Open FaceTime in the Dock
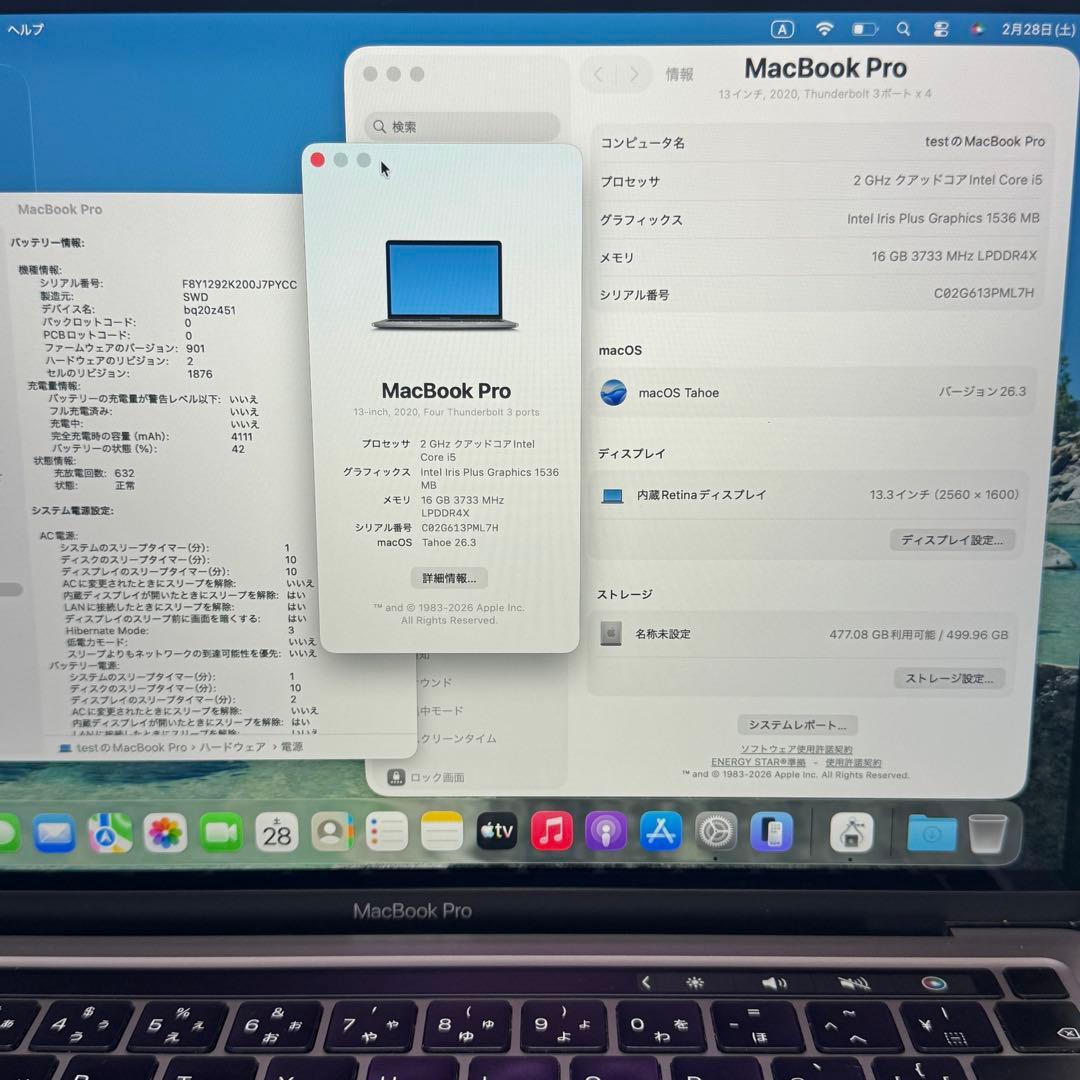This screenshot has width=1080, height=1080. click(220, 833)
